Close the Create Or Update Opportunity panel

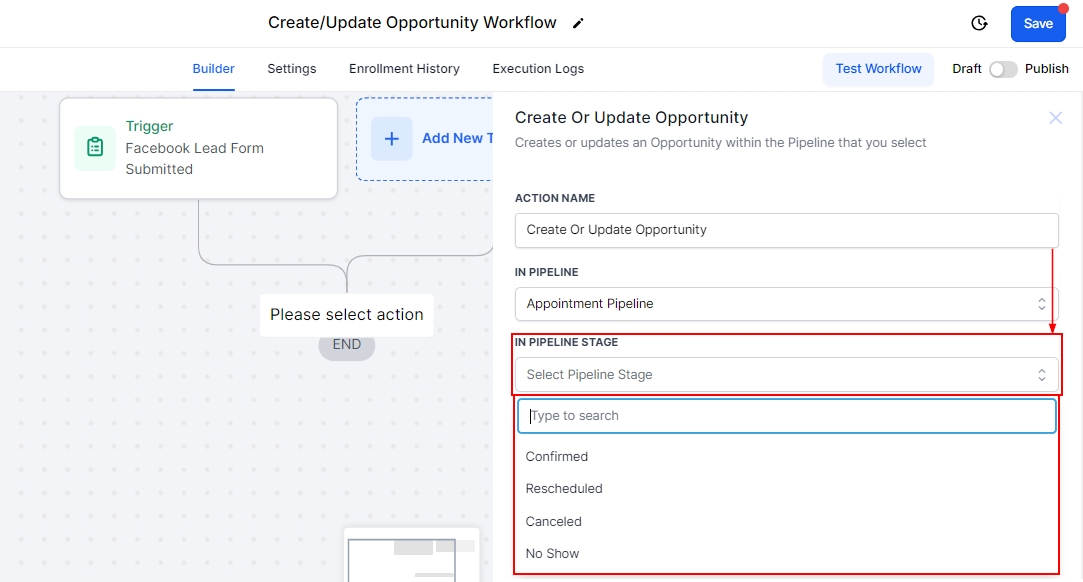click(x=1055, y=118)
